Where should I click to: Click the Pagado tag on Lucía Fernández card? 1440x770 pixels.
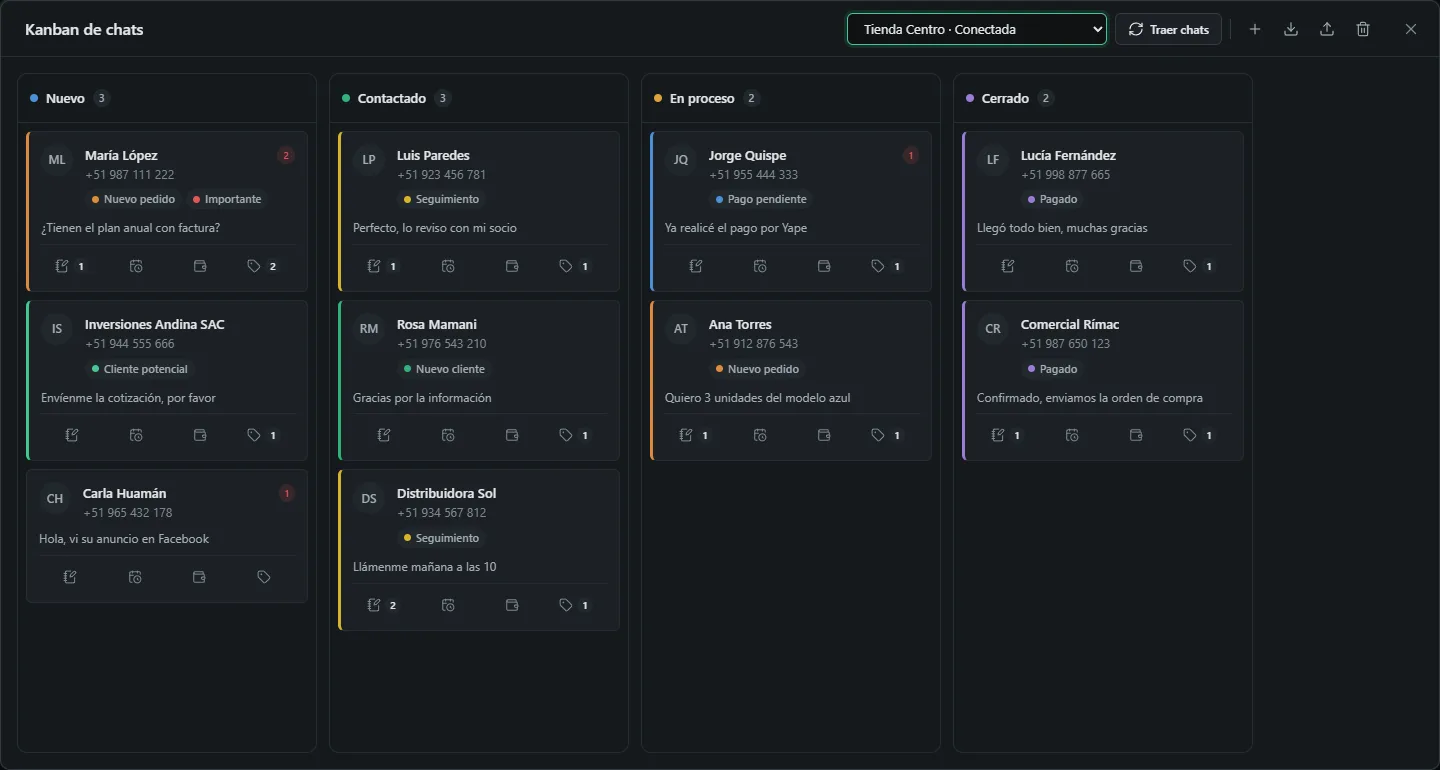click(1051, 199)
